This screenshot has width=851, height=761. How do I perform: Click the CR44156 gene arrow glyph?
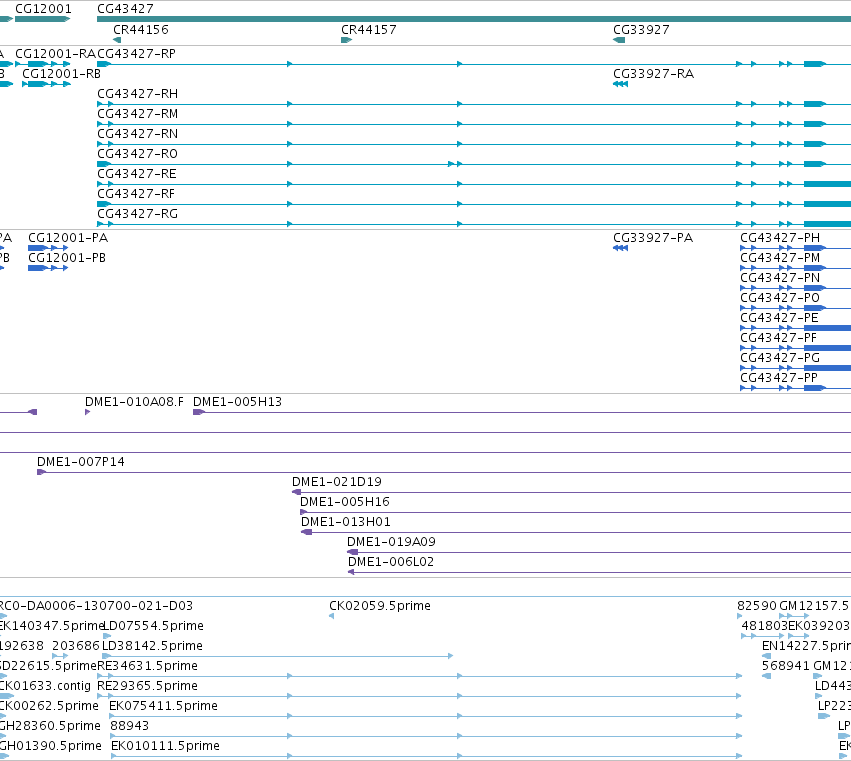pos(117,40)
